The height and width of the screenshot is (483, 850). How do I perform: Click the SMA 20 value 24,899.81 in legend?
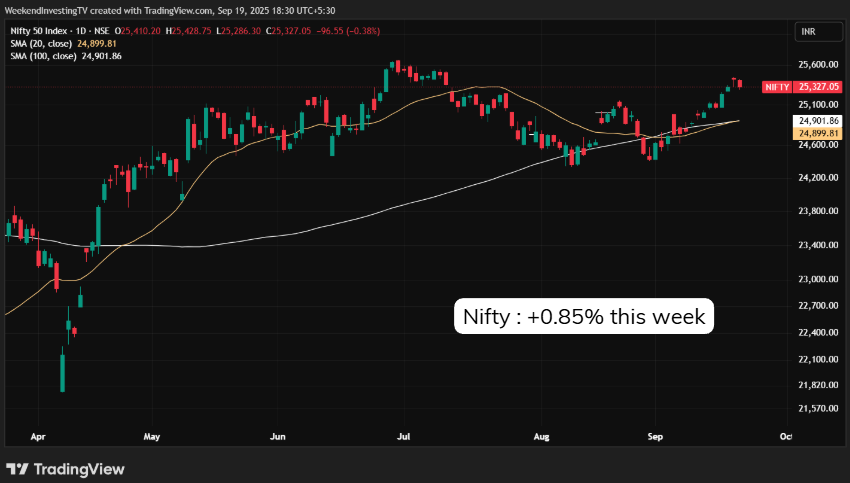(x=96, y=43)
